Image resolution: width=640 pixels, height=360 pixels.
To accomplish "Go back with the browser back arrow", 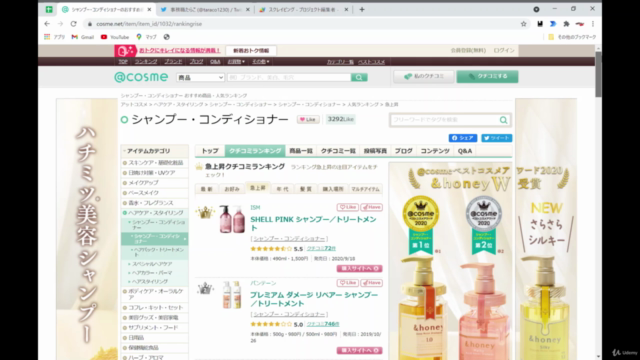I will click(x=47, y=24).
